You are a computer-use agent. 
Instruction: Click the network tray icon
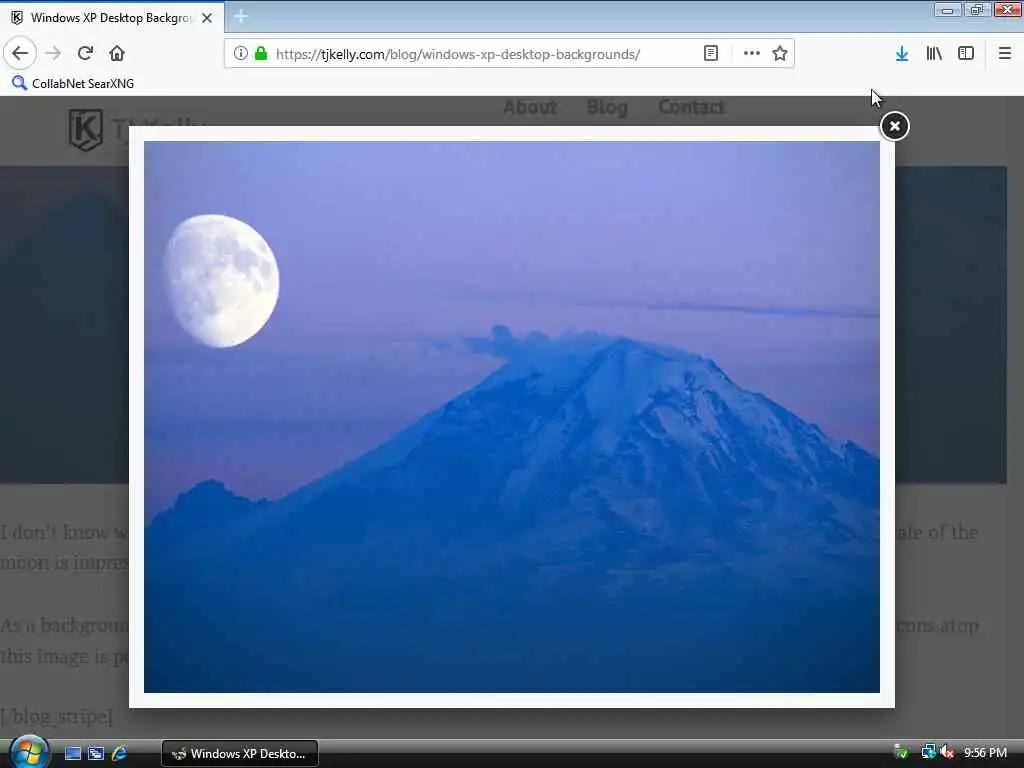[x=928, y=753]
